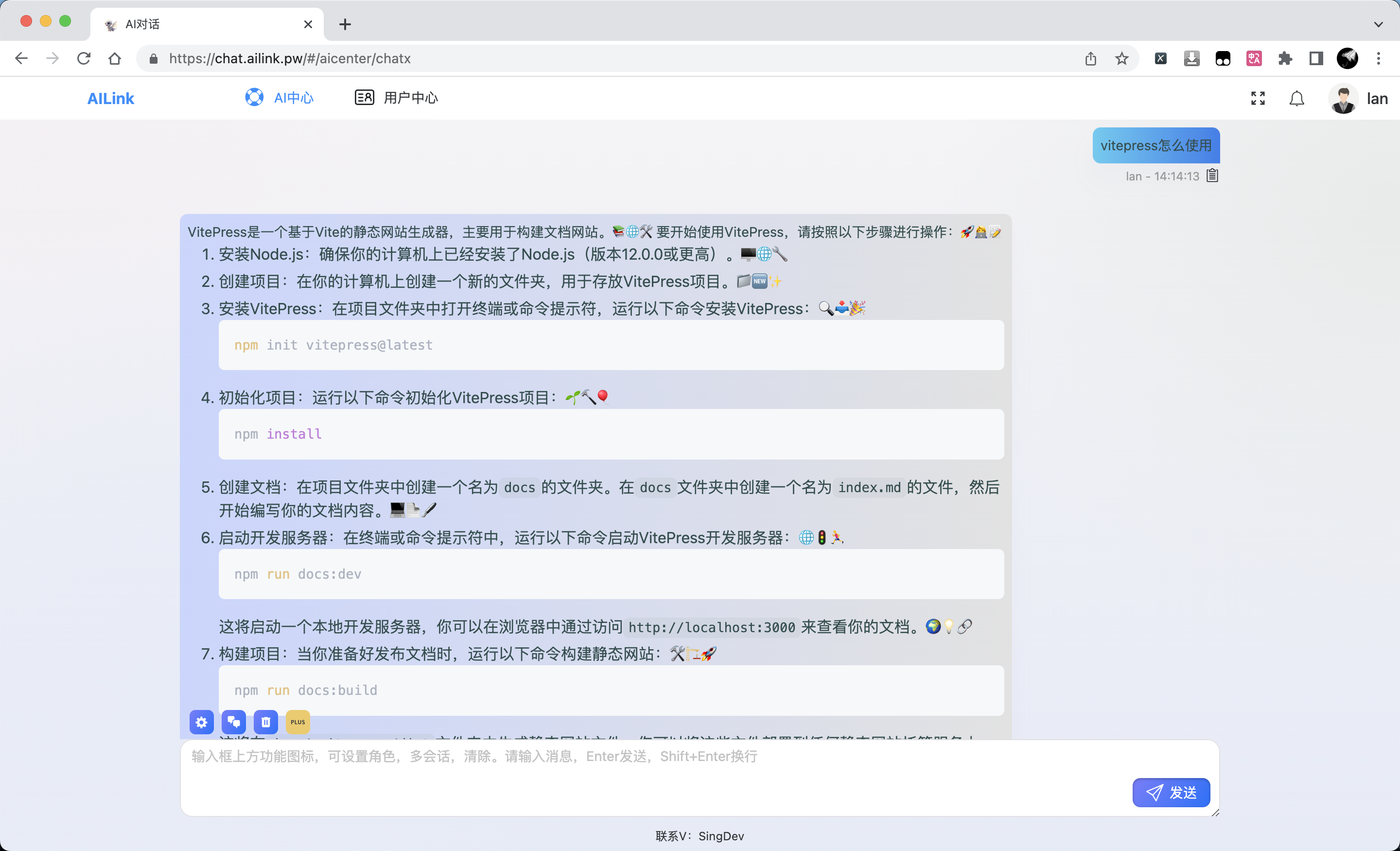Toggle the browser side panel icon

point(1316,58)
